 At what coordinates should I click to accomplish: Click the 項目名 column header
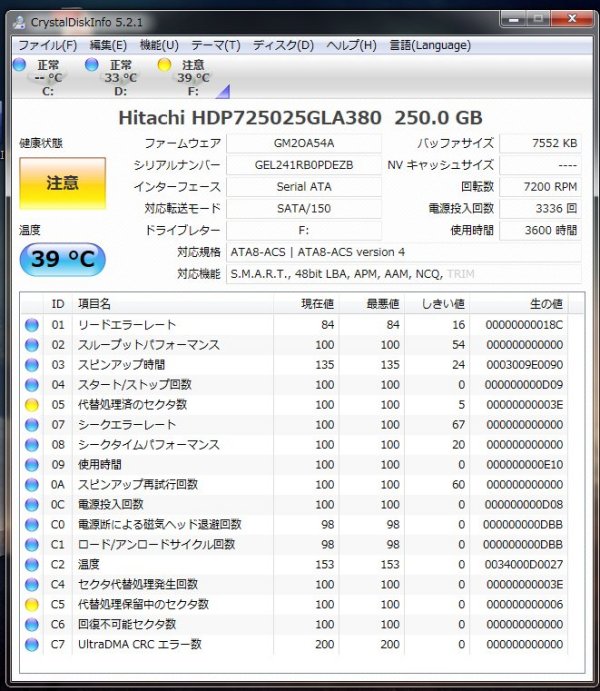pos(173,304)
